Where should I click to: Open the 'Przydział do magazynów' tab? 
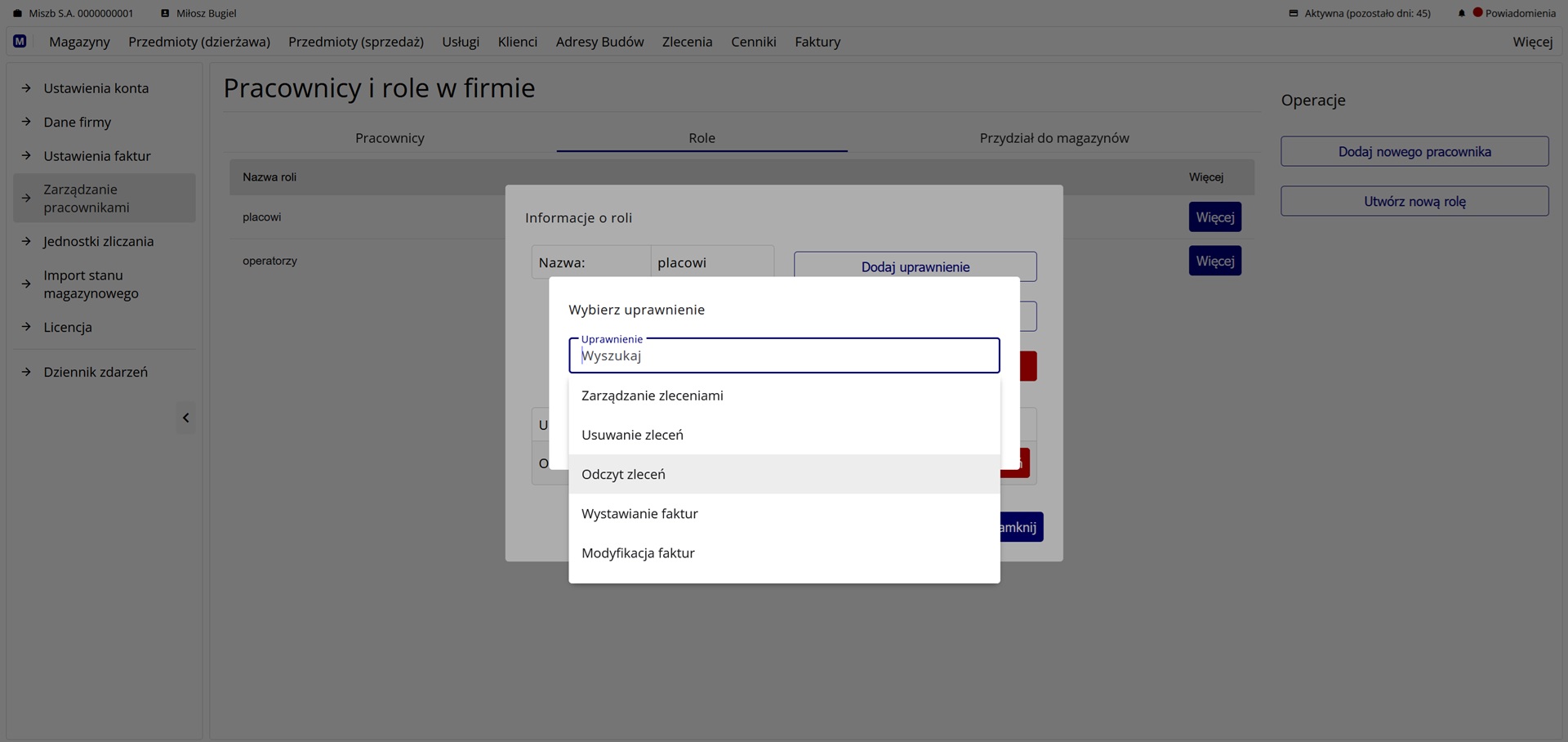tap(1053, 138)
